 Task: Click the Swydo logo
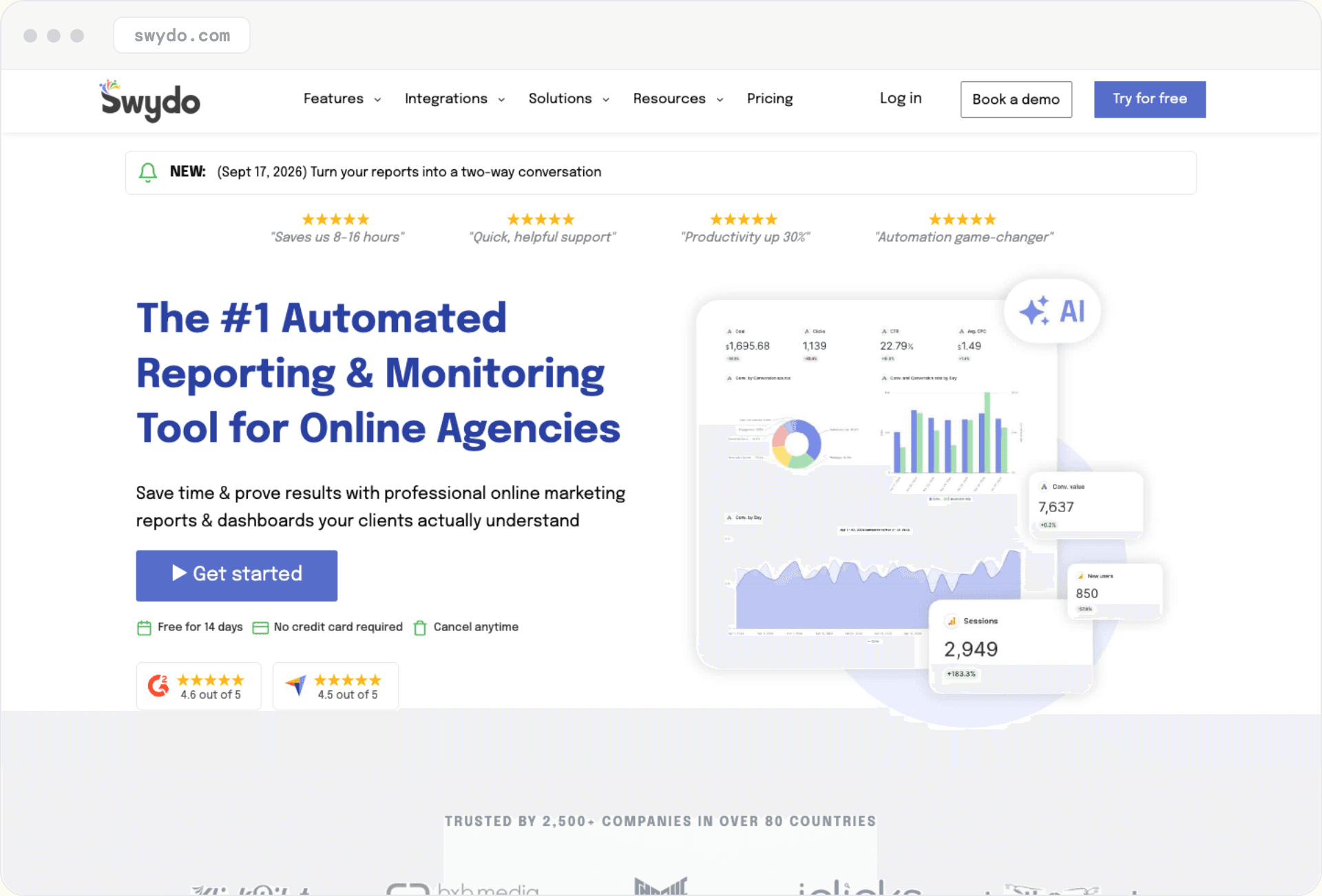click(150, 100)
